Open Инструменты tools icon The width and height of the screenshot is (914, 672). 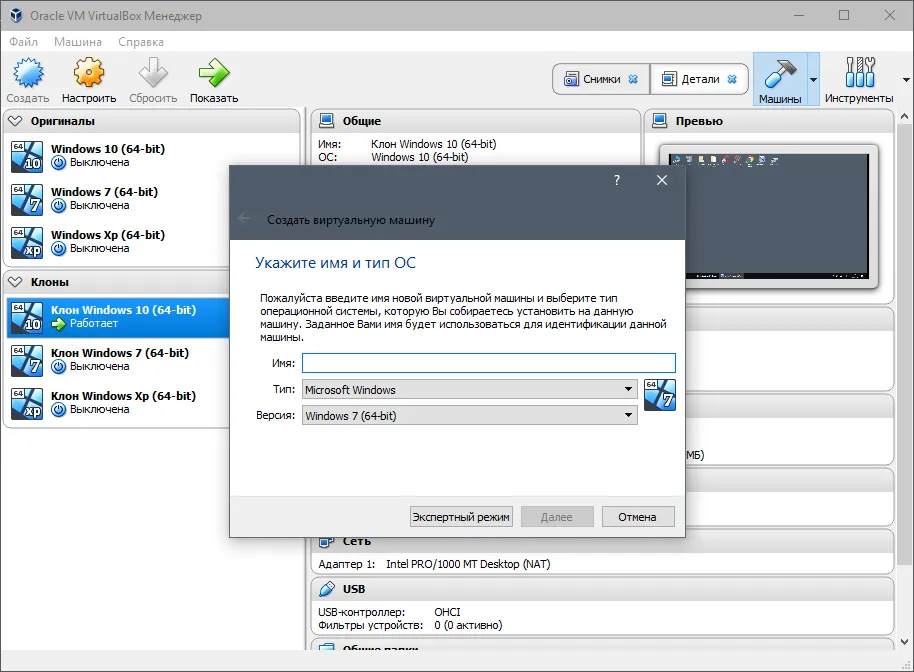860,72
